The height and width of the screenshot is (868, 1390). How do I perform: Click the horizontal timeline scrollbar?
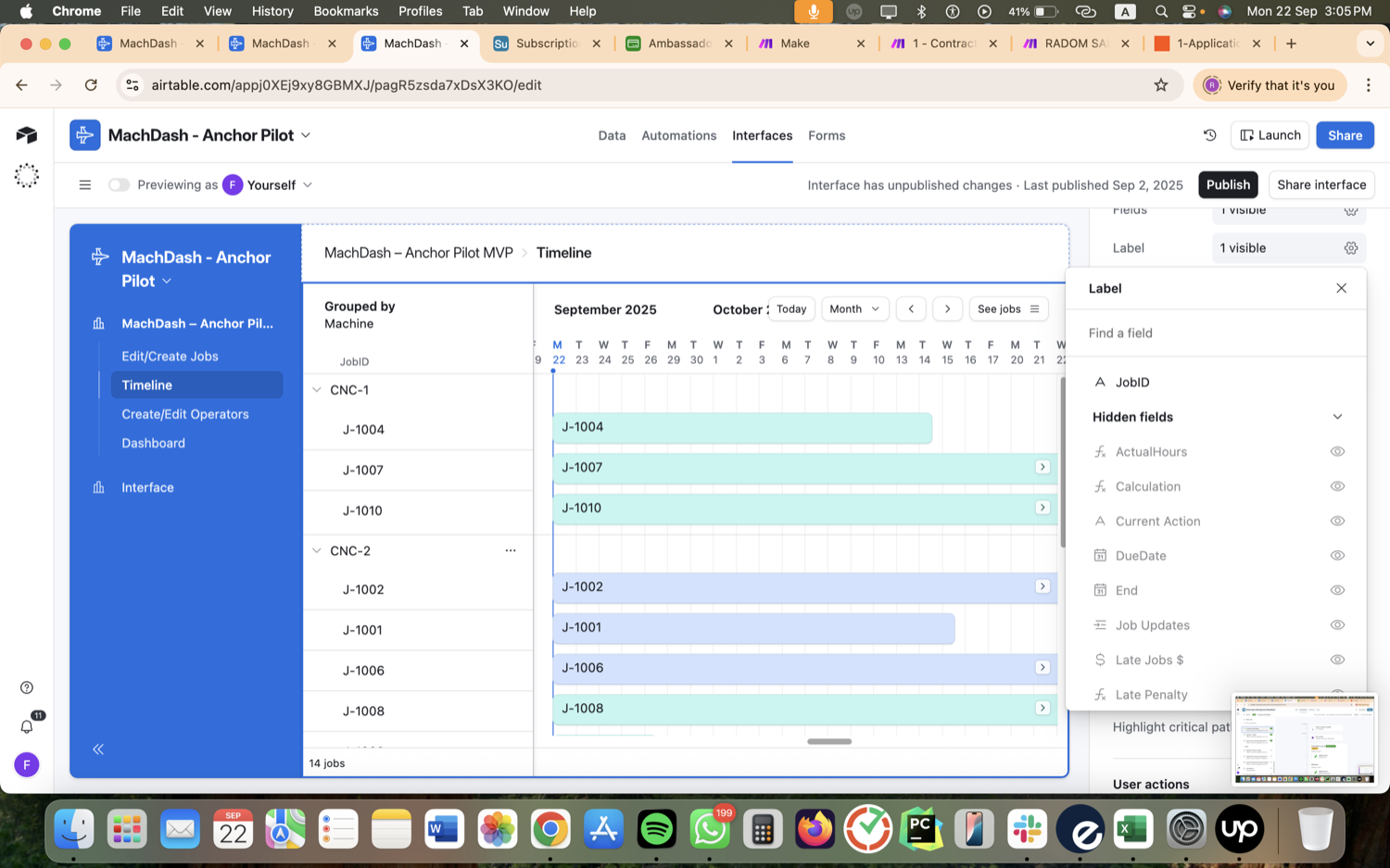829,741
